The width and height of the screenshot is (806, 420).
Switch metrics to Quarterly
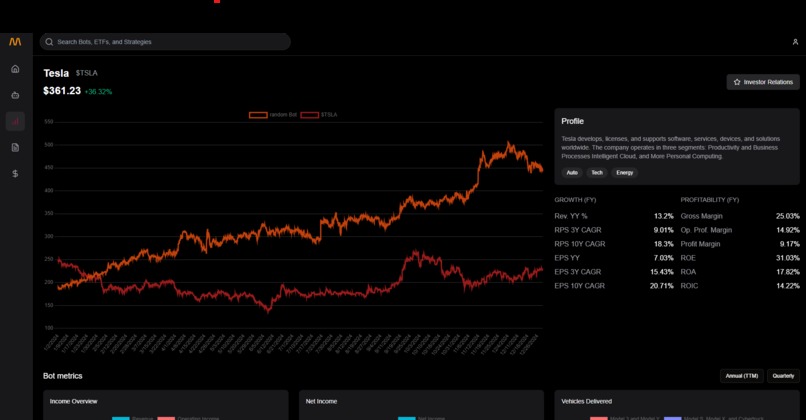tap(783, 376)
